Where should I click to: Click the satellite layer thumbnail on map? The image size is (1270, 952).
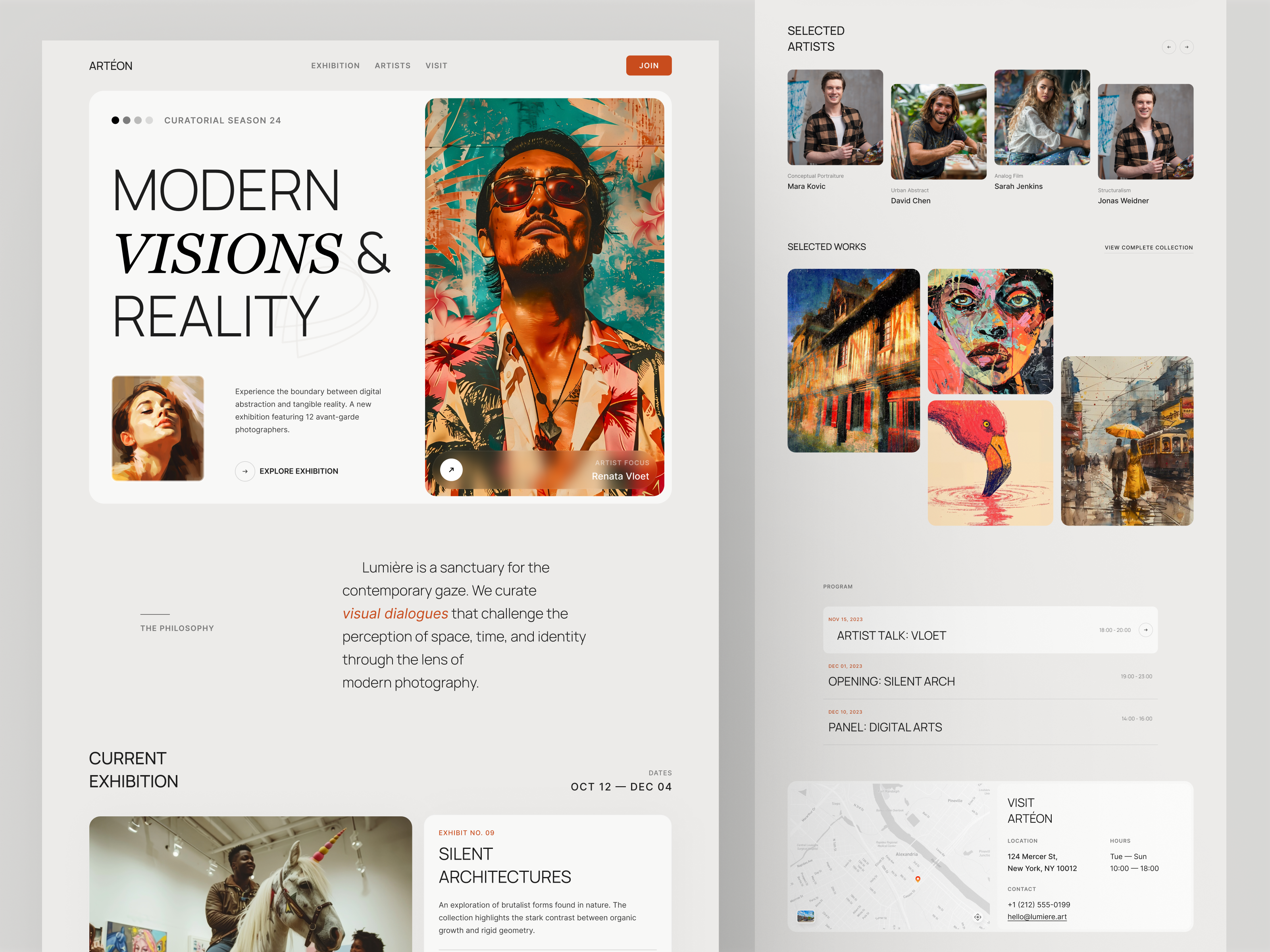[x=806, y=916]
